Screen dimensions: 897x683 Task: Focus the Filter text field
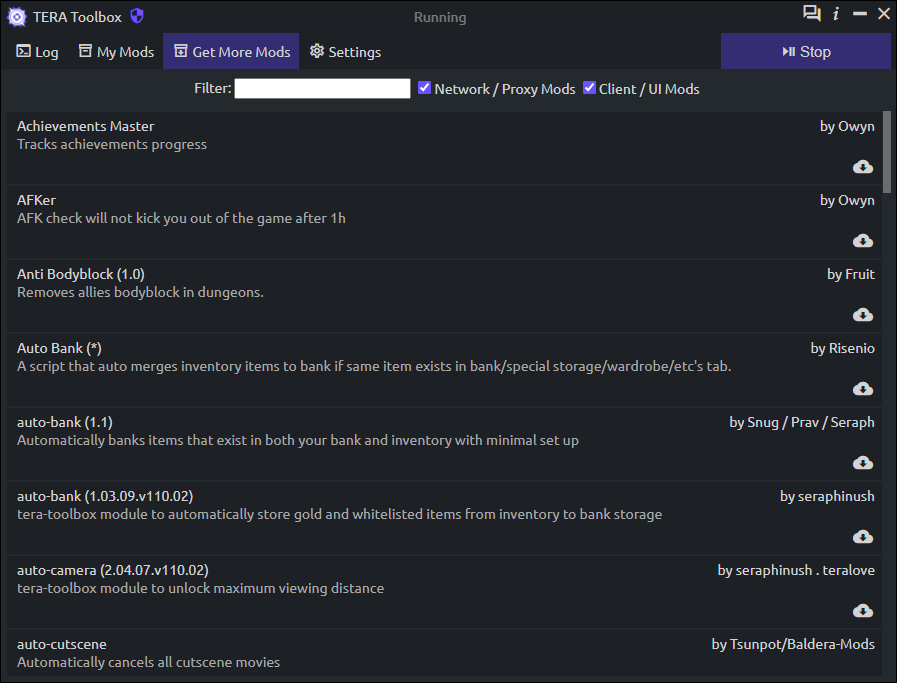[x=322, y=89]
